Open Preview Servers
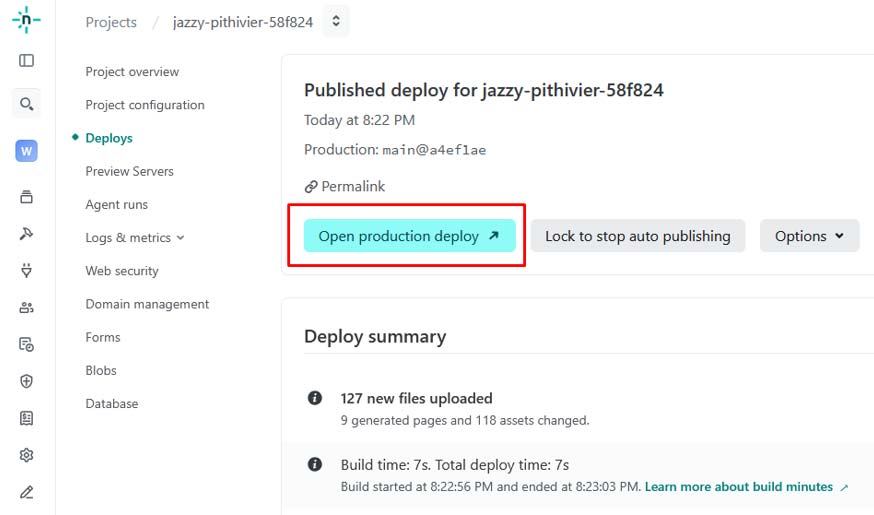This screenshot has width=874, height=515. coord(129,171)
